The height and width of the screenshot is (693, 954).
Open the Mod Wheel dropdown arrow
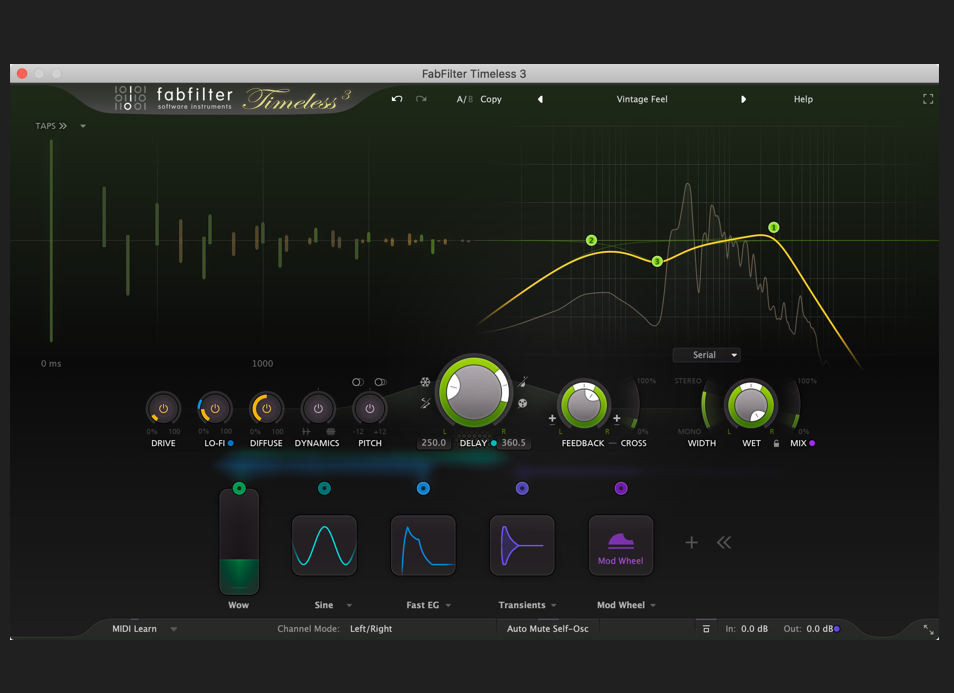coord(653,605)
